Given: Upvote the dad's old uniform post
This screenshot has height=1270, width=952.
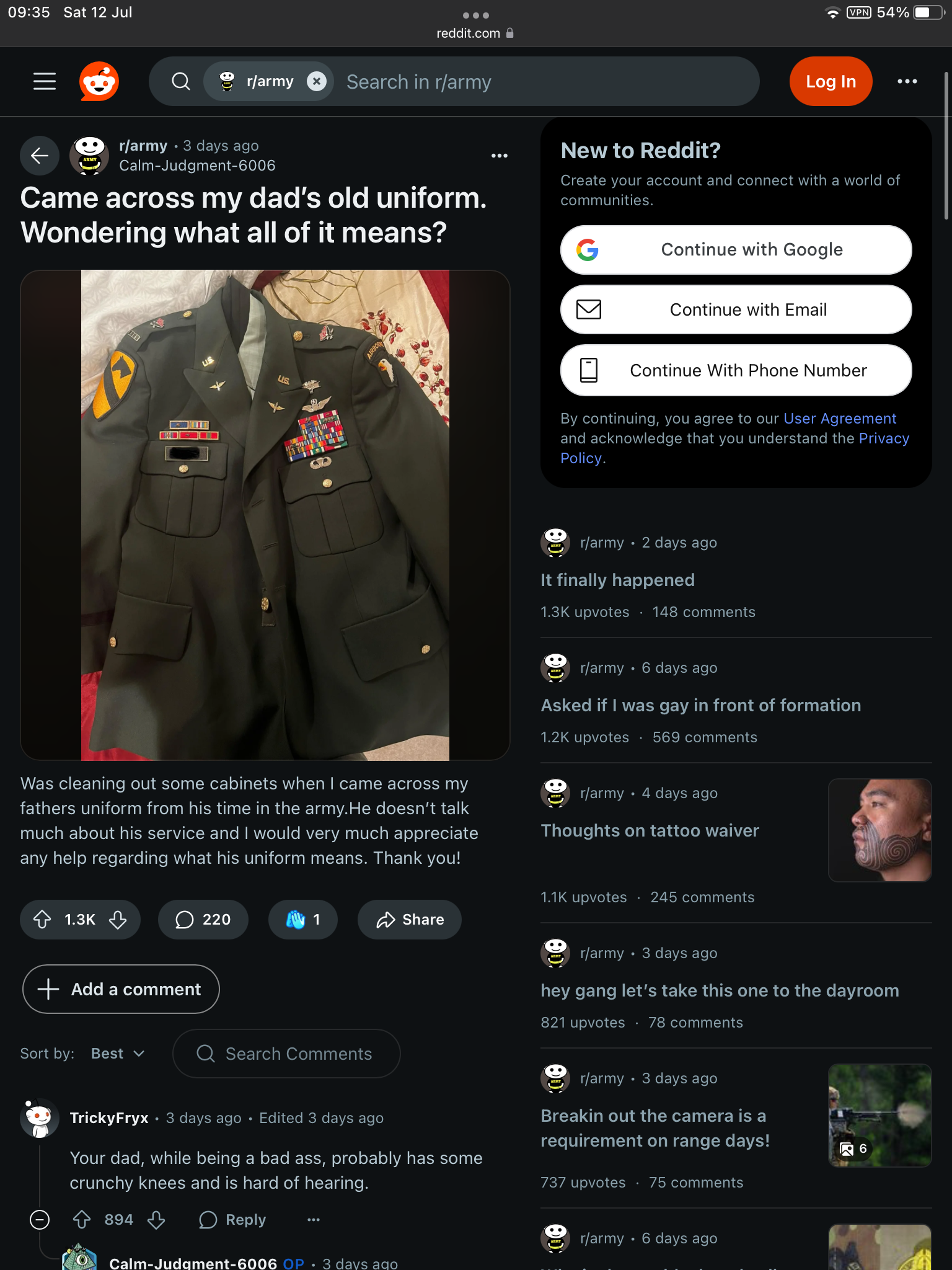Looking at the screenshot, I should [42, 920].
